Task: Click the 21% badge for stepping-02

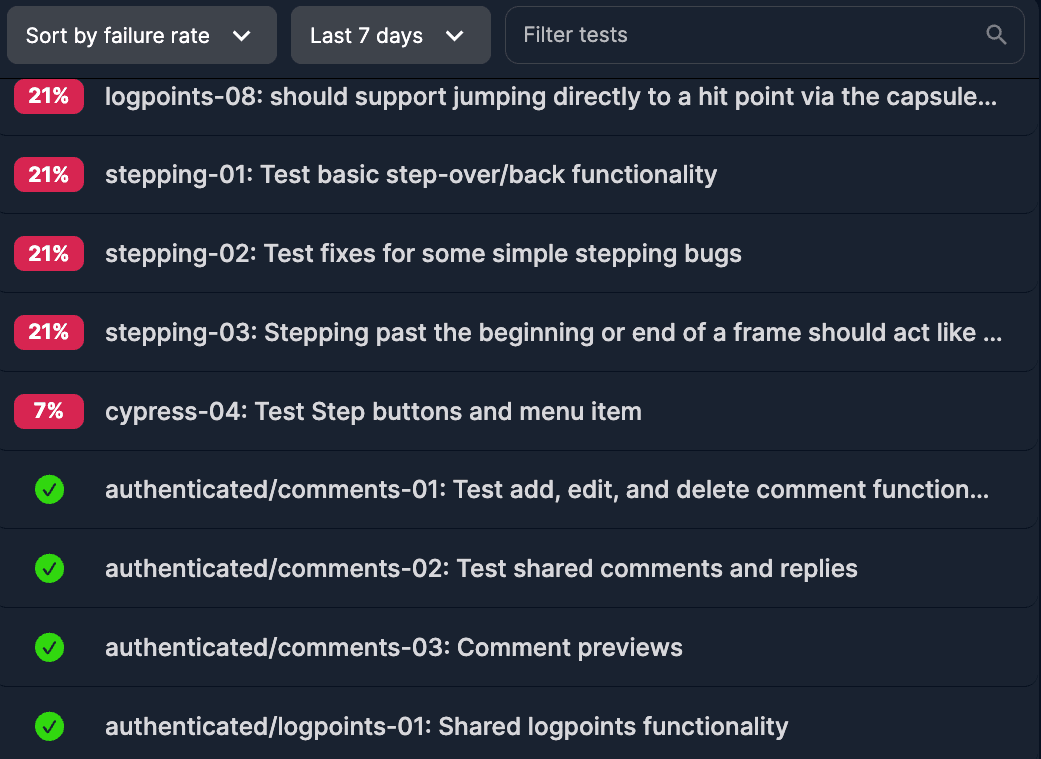Action: click(48, 253)
